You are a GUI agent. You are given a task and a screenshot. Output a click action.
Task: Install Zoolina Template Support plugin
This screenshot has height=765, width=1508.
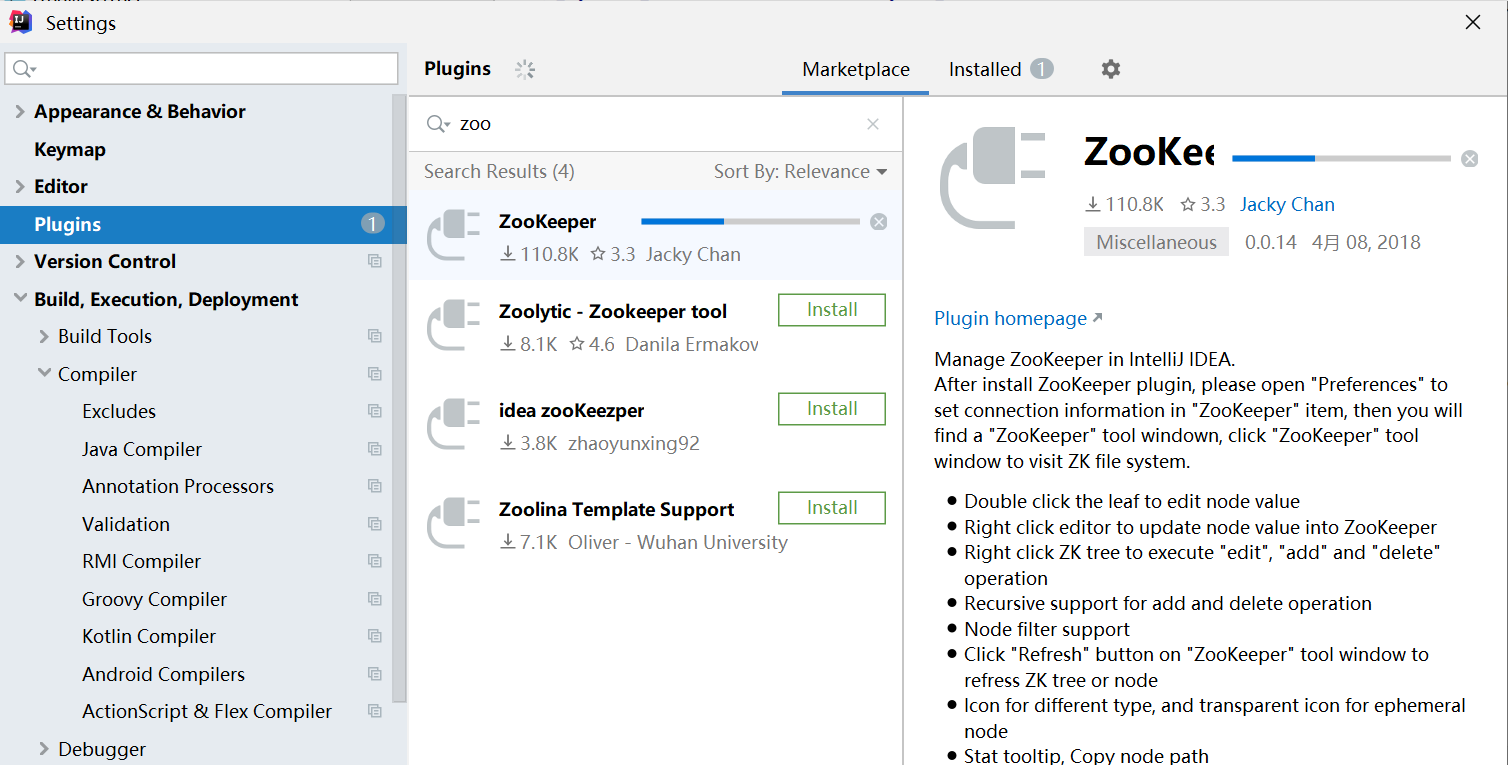(832, 508)
